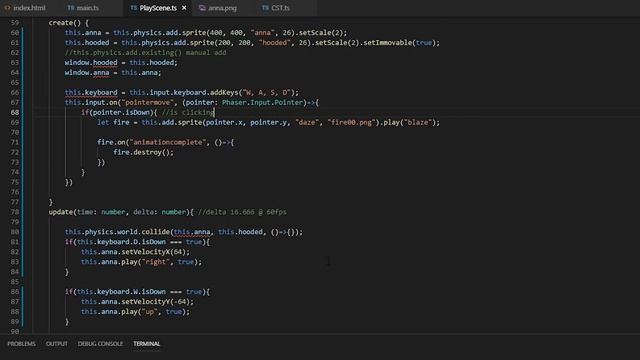Screen dimensions: 640x360
Task: Click 'window.hooded' on line 63
Action: (91, 62)
